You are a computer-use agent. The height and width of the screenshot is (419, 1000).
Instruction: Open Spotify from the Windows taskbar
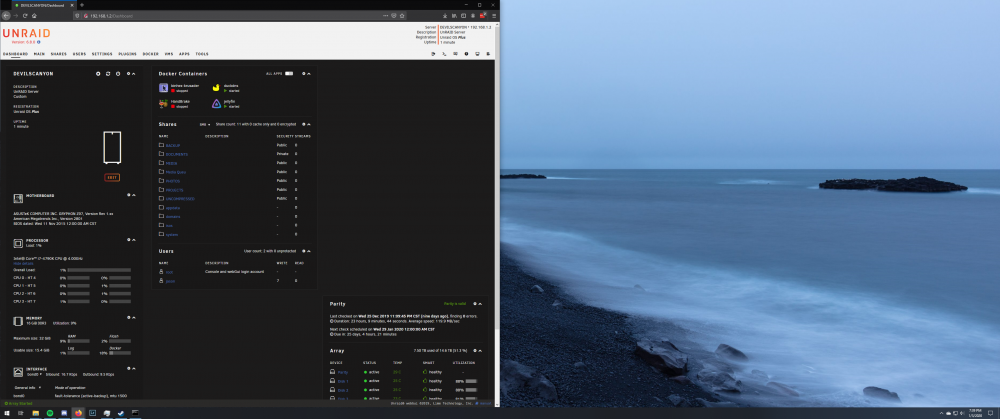tap(50, 413)
